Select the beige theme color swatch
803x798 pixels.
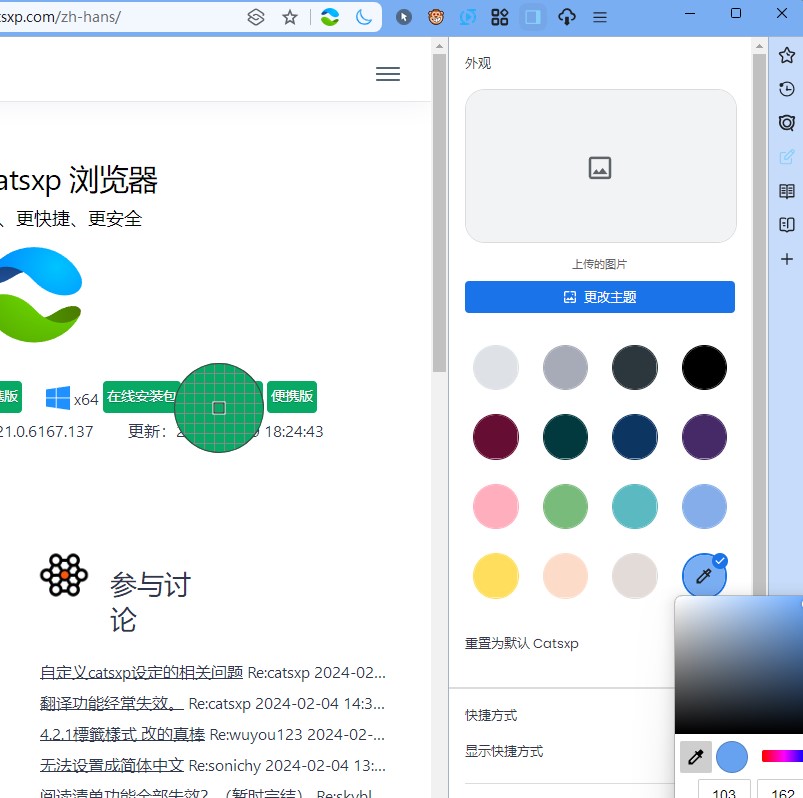point(635,576)
